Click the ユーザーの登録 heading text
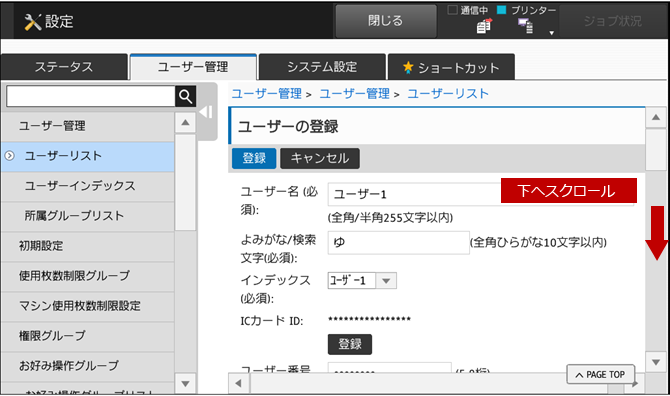Image resolution: width=670 pixels, height=396 pixels. pos(288,127)
